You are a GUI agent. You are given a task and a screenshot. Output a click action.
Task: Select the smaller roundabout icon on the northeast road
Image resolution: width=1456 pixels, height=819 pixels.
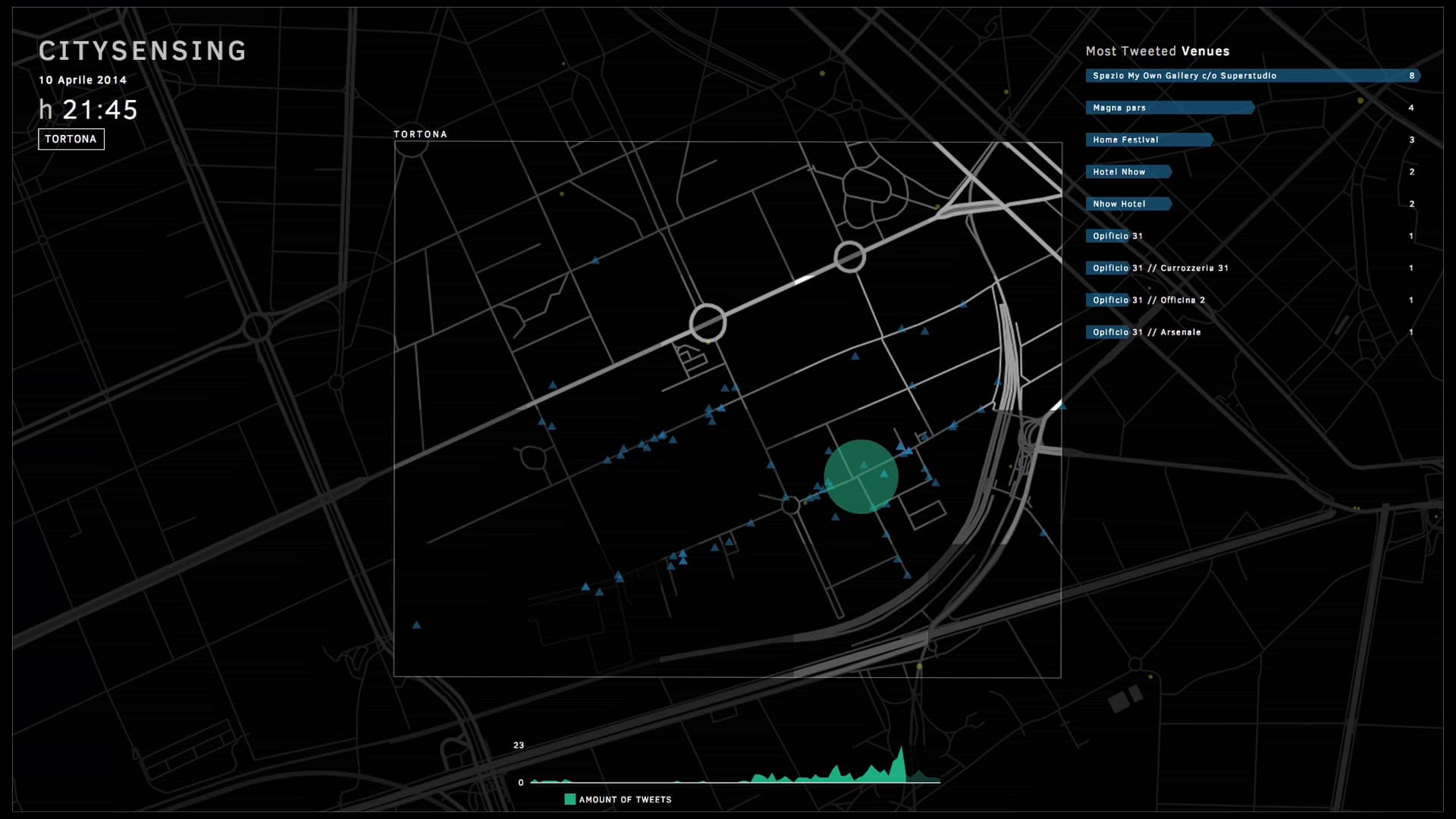point(851,257)
